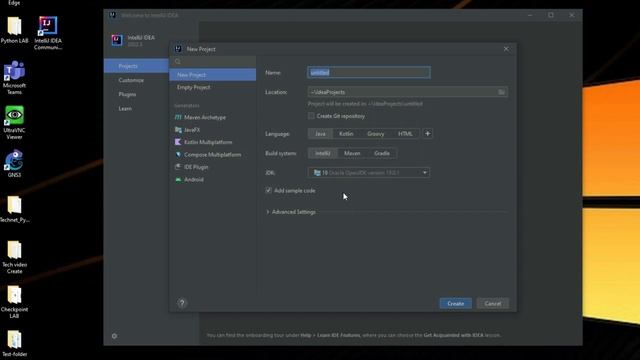
Task: Click the Create button
Action: 456,303
